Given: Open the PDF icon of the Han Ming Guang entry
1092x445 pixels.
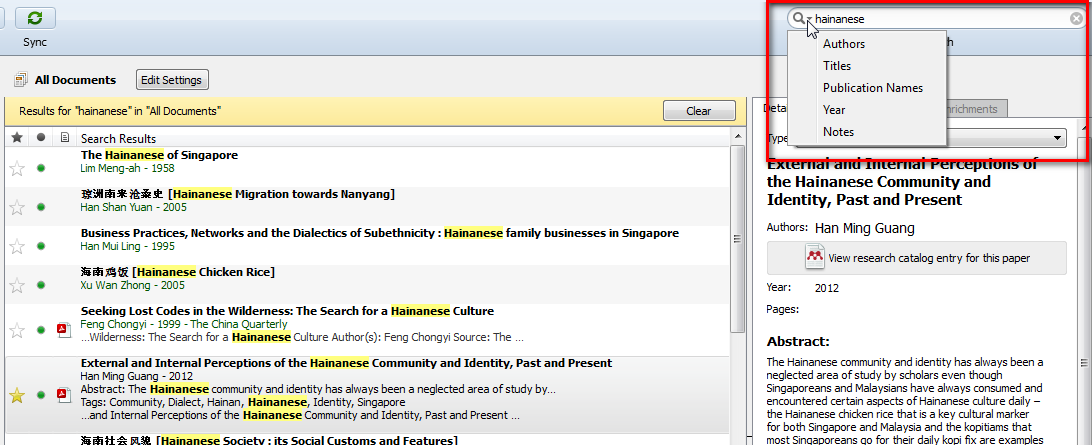Looking at the screenshot, I should pos(64,396).
